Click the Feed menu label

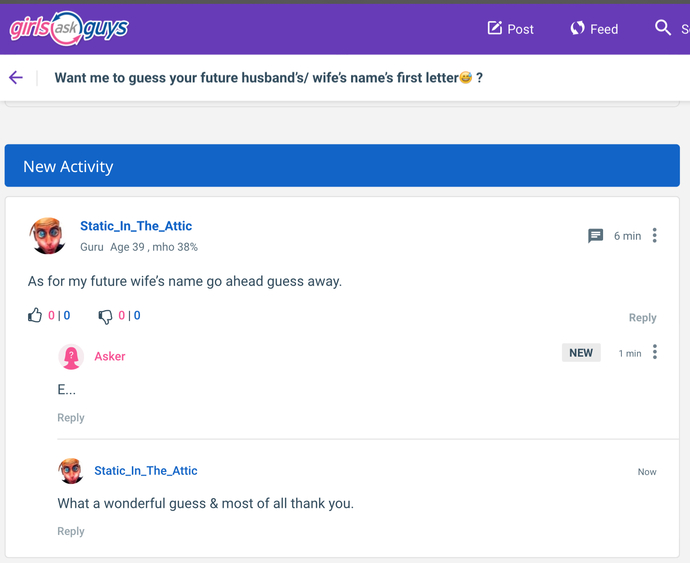(604, 29)
